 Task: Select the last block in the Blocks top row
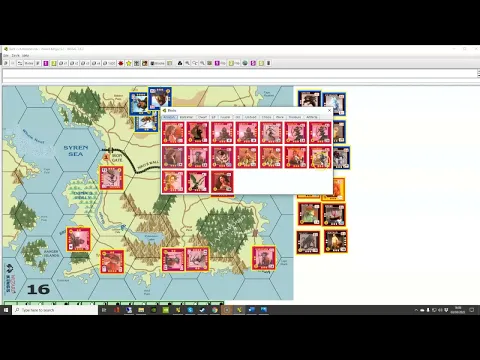point(320,133)
